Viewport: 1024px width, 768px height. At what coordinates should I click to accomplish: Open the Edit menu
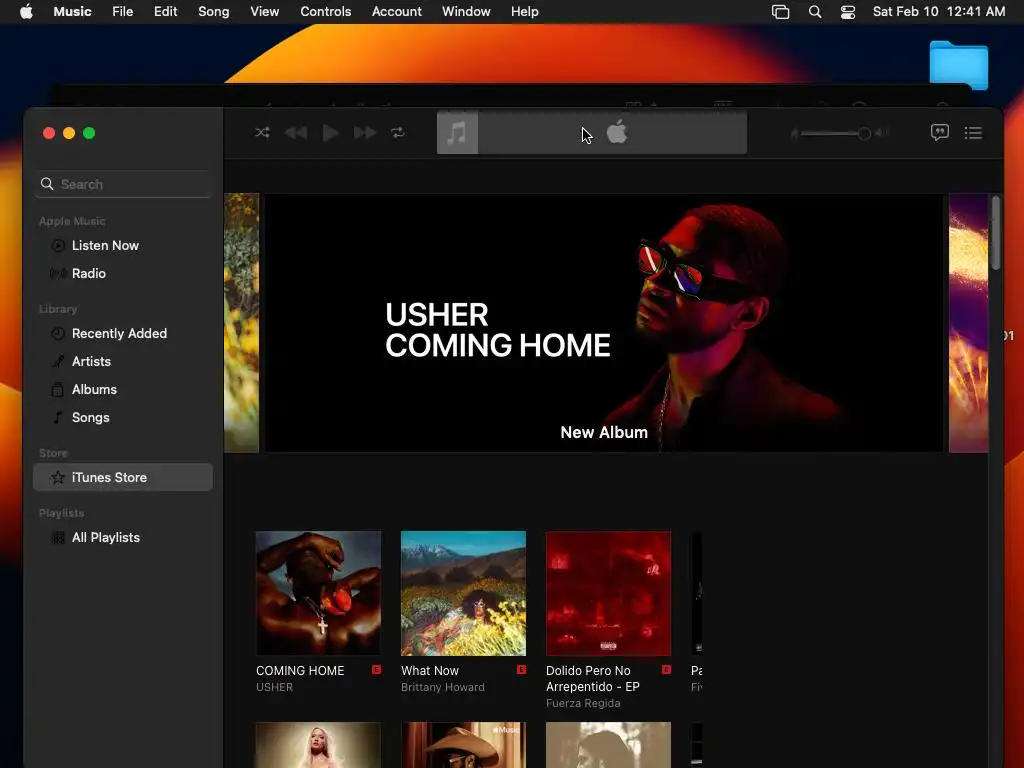pos(165,12)
